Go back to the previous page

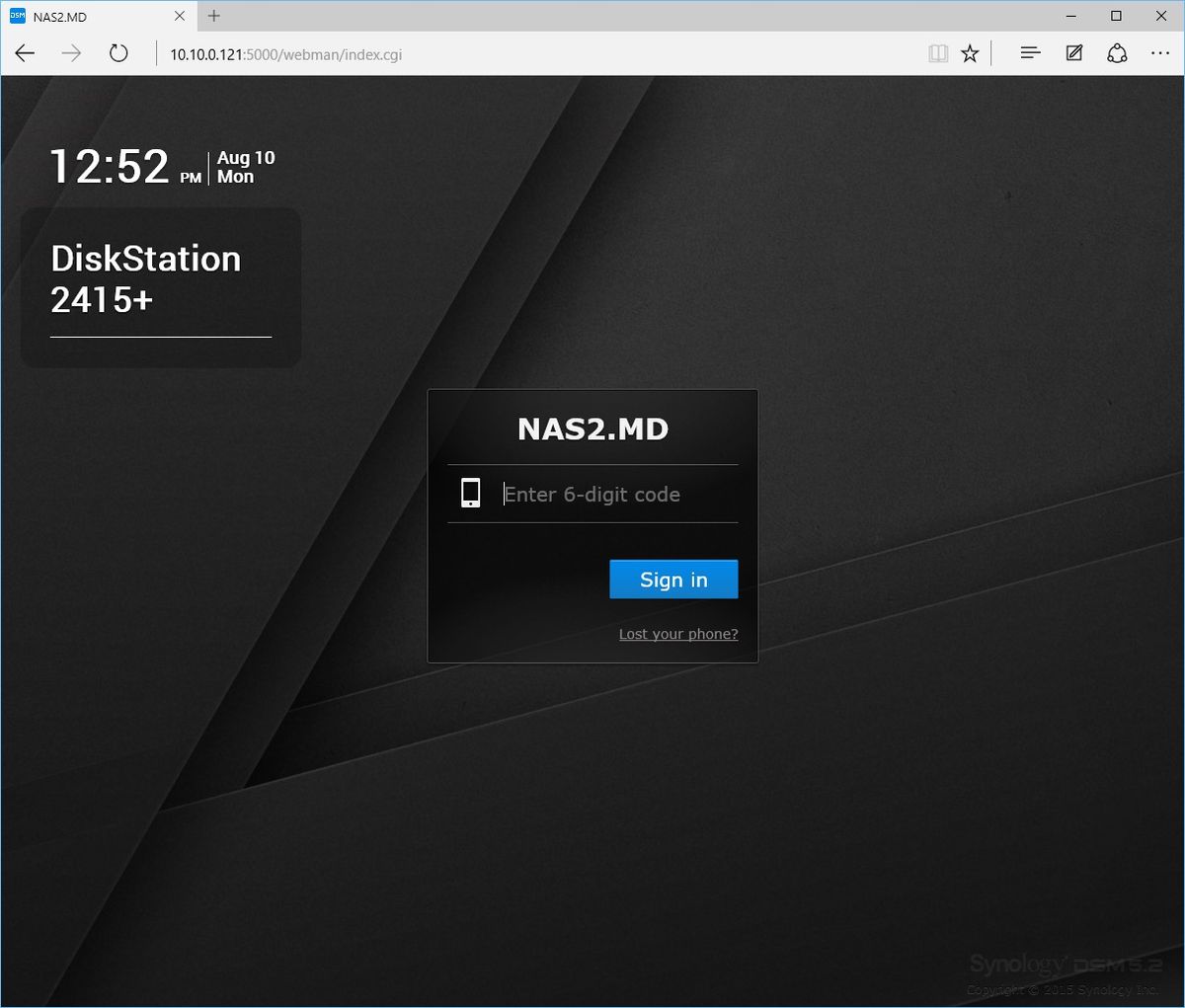pyautogui.click(x=26, y=53)
